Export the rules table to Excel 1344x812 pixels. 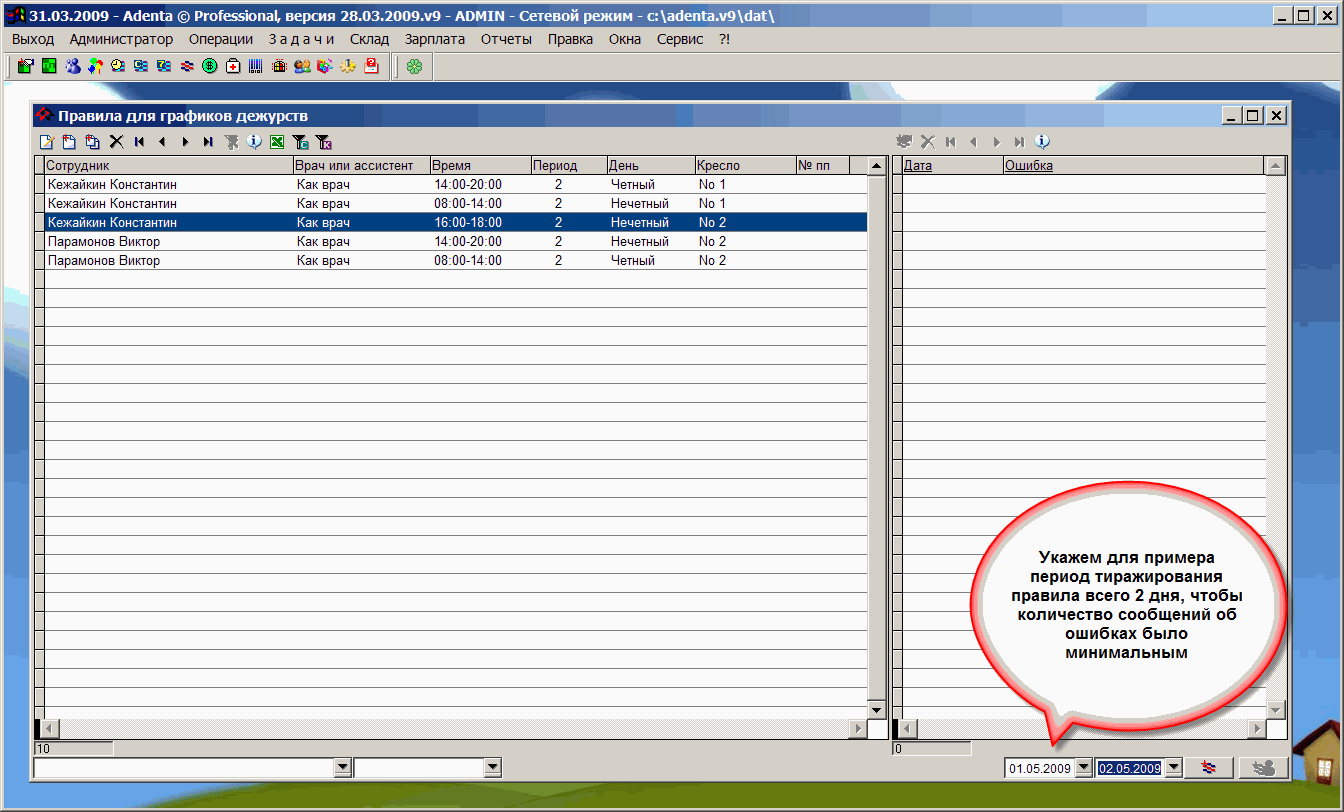click(277, 142)
